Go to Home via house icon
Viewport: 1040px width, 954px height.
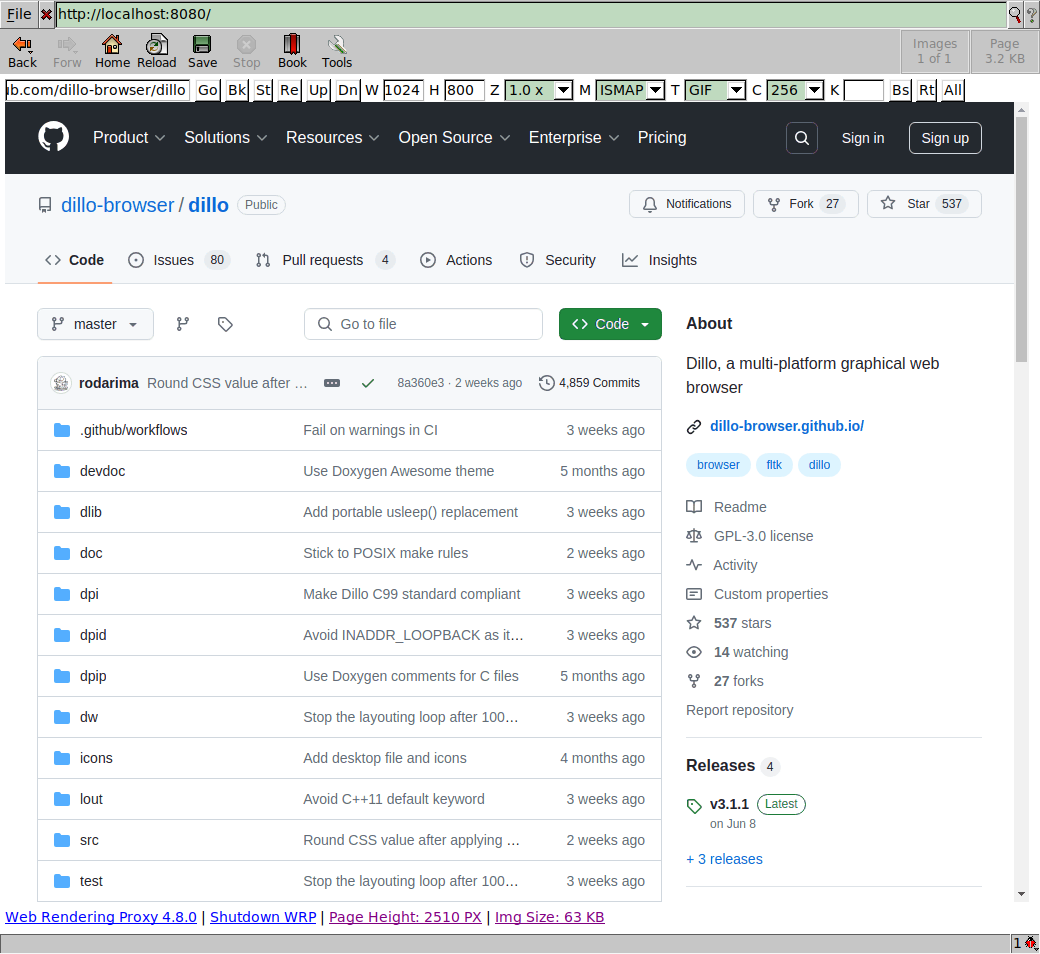pyautogui.click(x=111, y=44)
